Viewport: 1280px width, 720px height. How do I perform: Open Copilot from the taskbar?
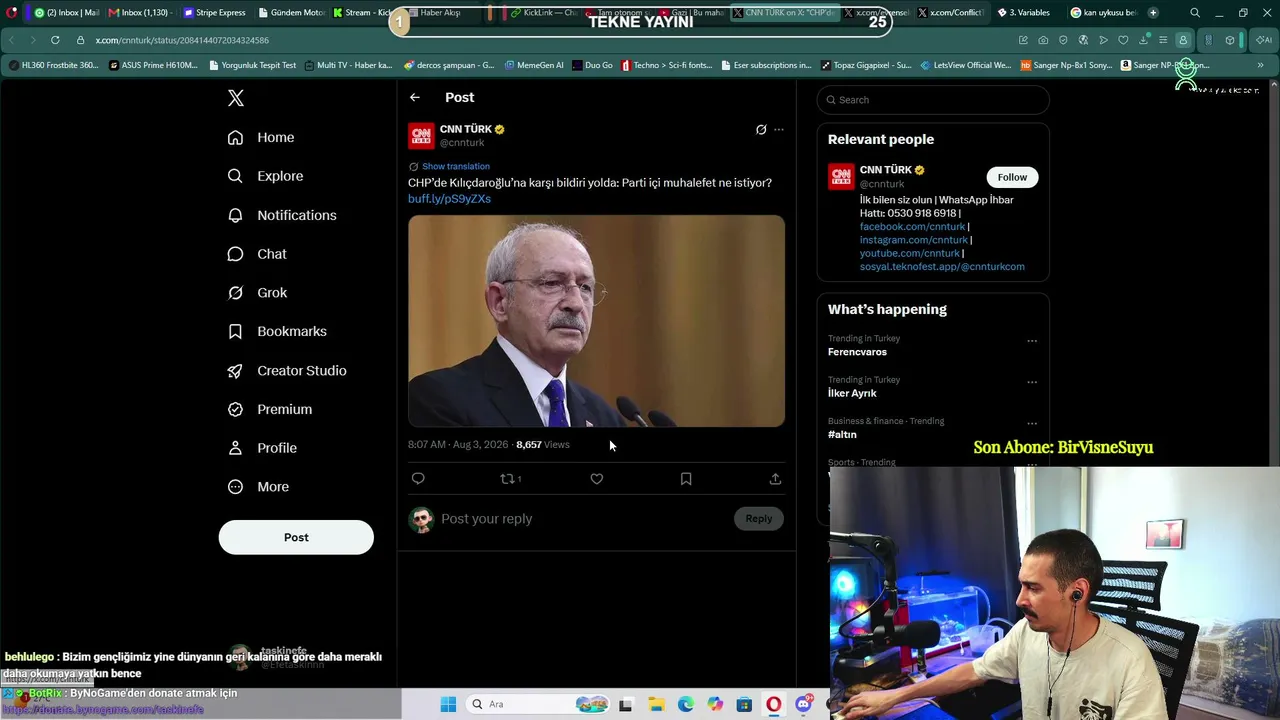(x=715, y=705)
